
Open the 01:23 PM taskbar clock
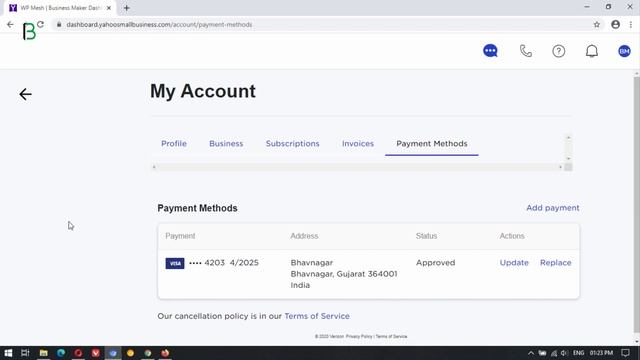(601, 353)
